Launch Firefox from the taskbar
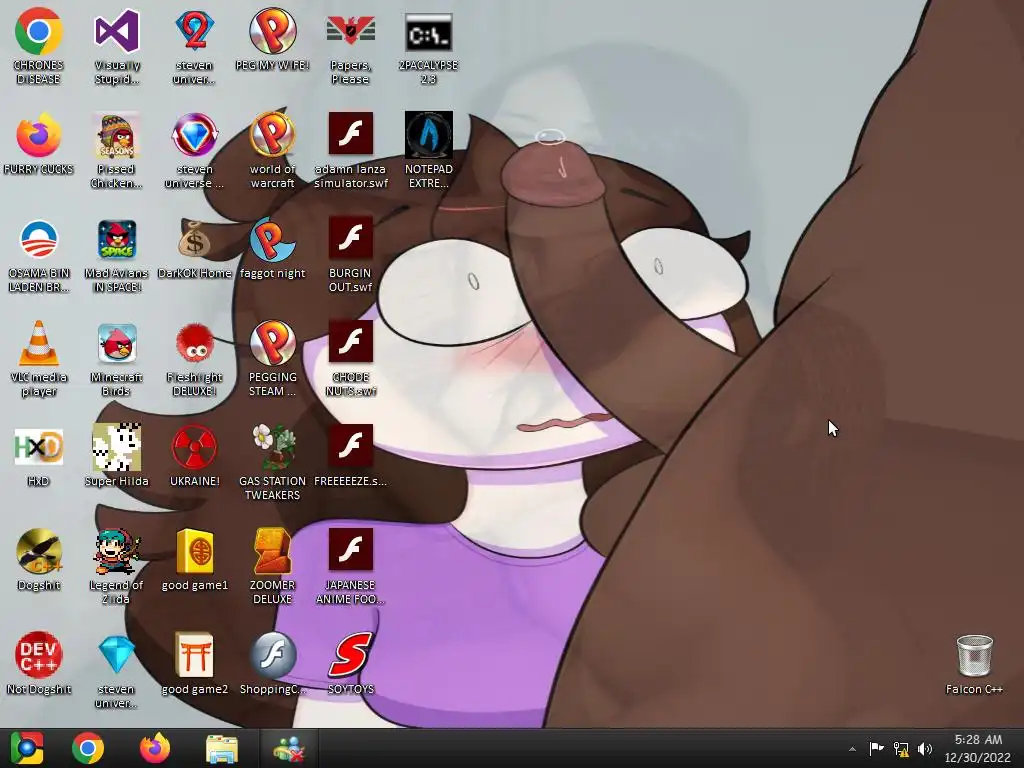Viewport: 1024px width, 768px height. (x=155, y=748)
